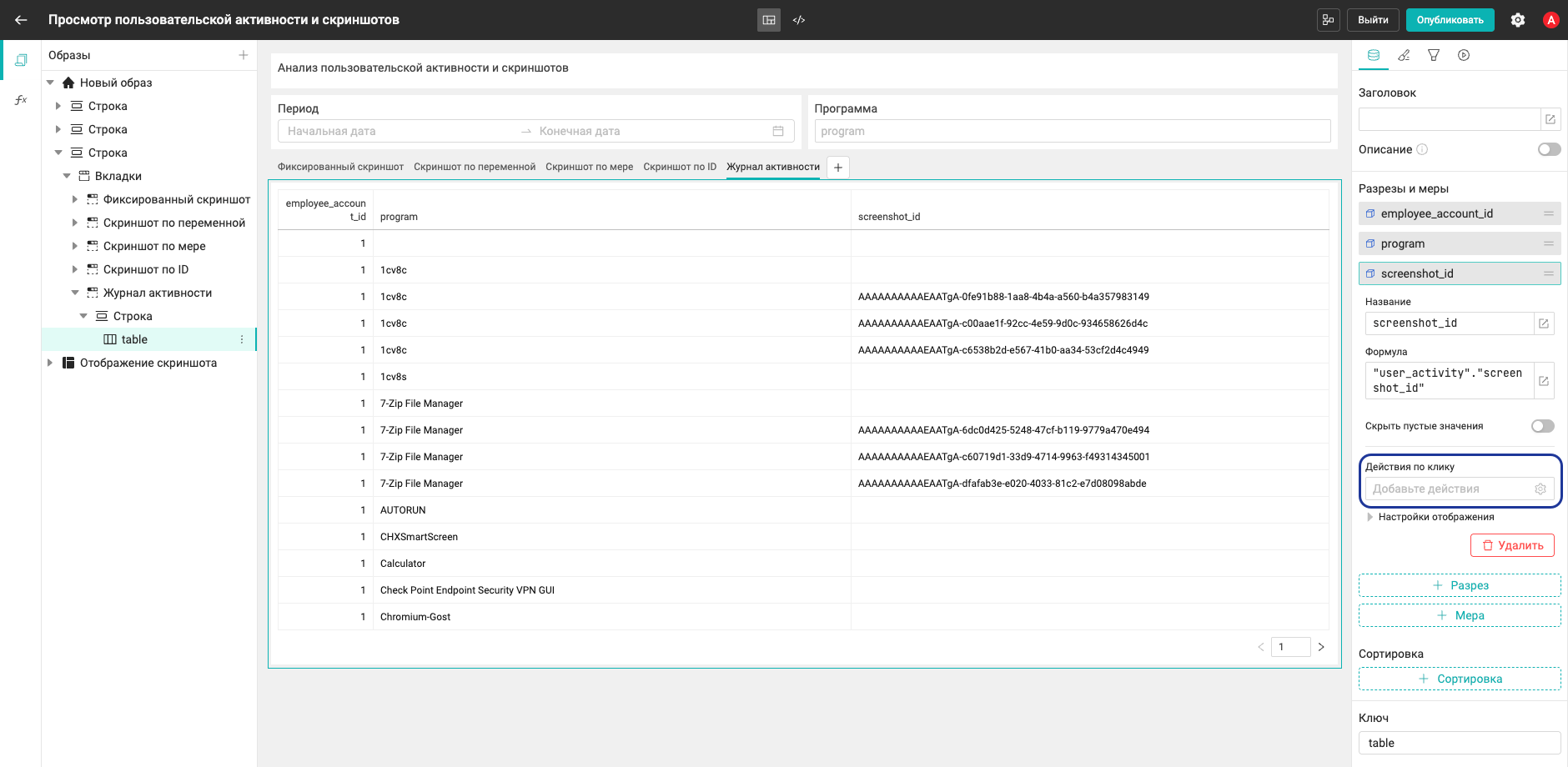Click drag handle of employee_account_id
This screenshot has width=1568, height=767.
pos(1549,213)
